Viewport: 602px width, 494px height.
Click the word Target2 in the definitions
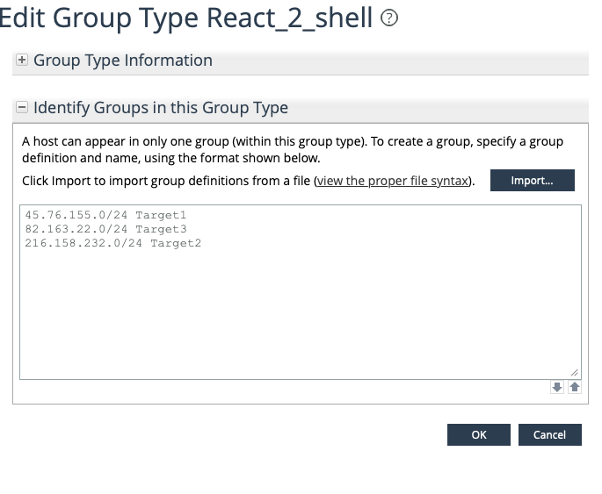coord(176,243)
